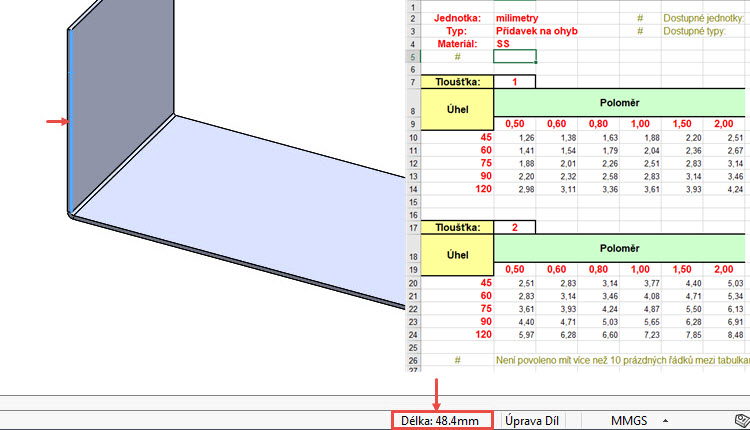Click the row 15 header in the spreadsheet
750x430 pixels.
(x=413, y=202)
